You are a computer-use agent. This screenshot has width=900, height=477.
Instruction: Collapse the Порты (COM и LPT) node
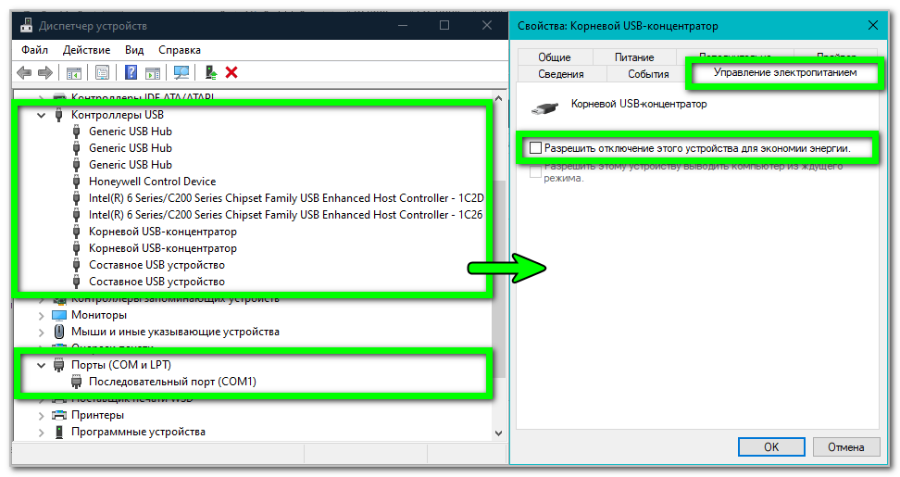(41, 365)
